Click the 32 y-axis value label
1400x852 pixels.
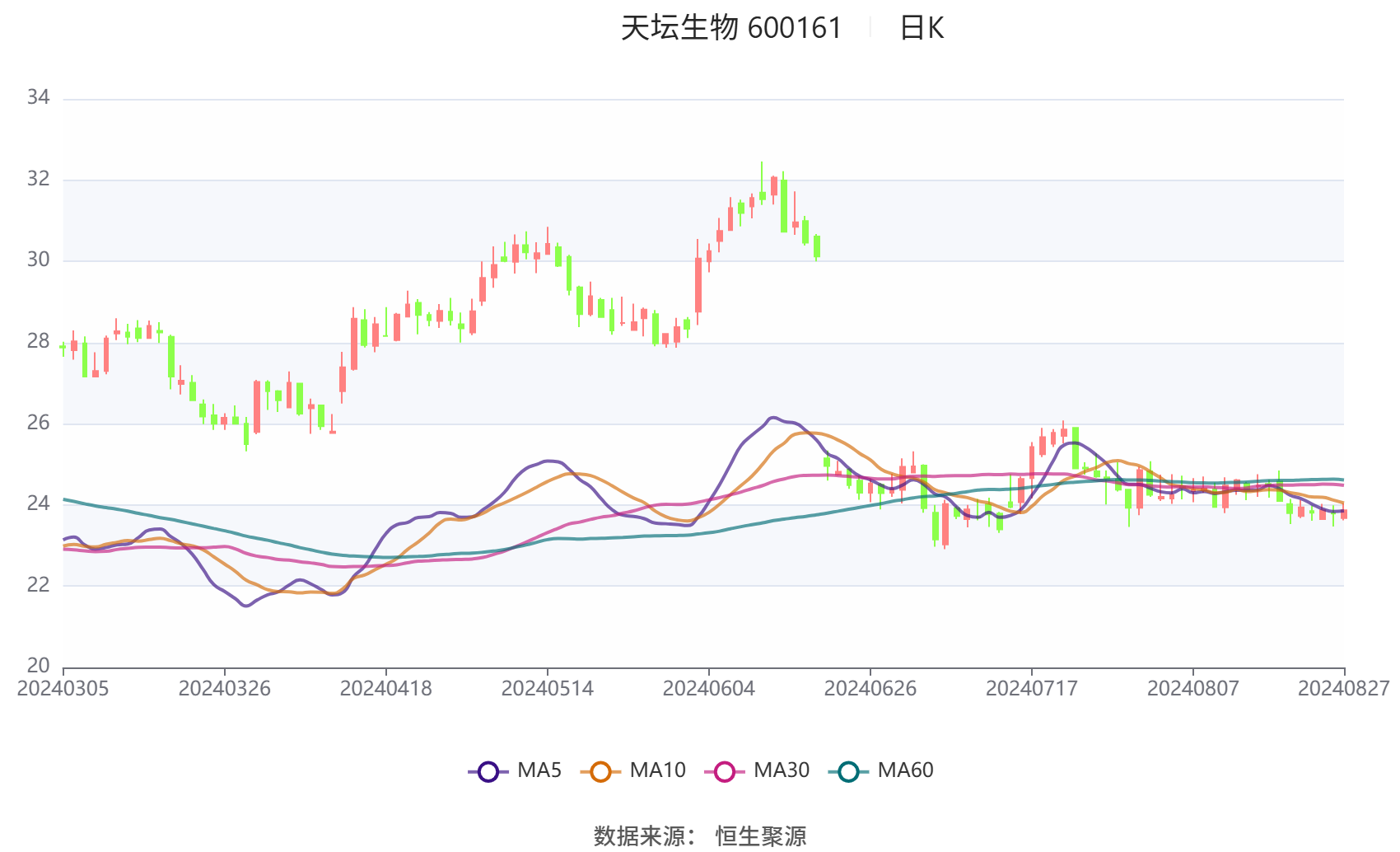point(38,179)
